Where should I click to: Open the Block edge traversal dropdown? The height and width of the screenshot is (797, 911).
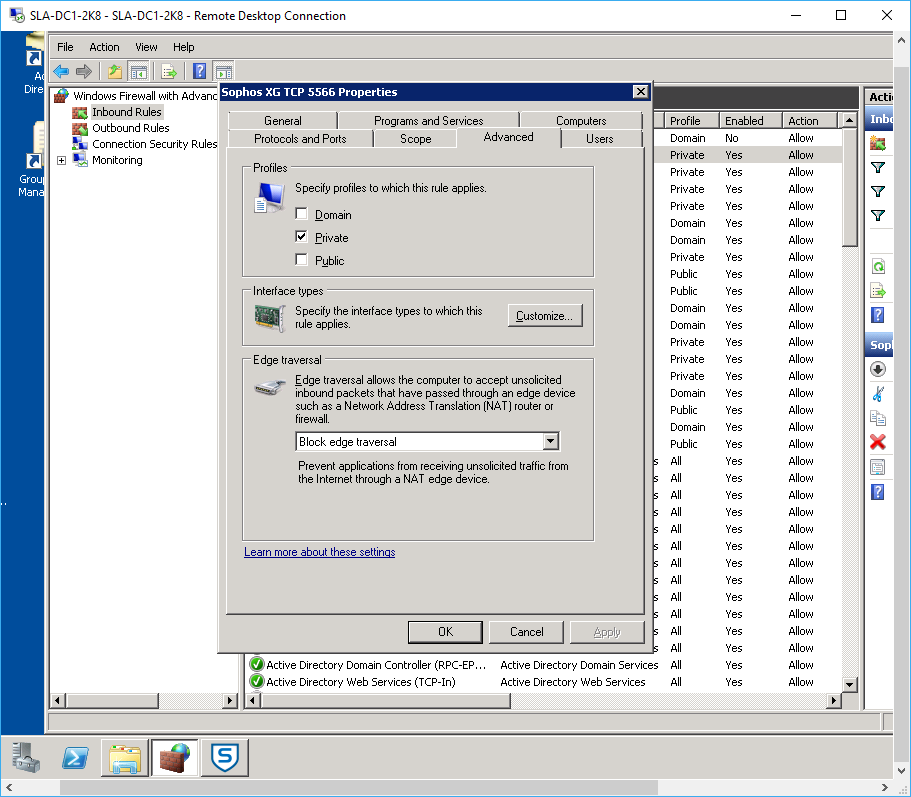pyautogui.click(x=551, y=441)
